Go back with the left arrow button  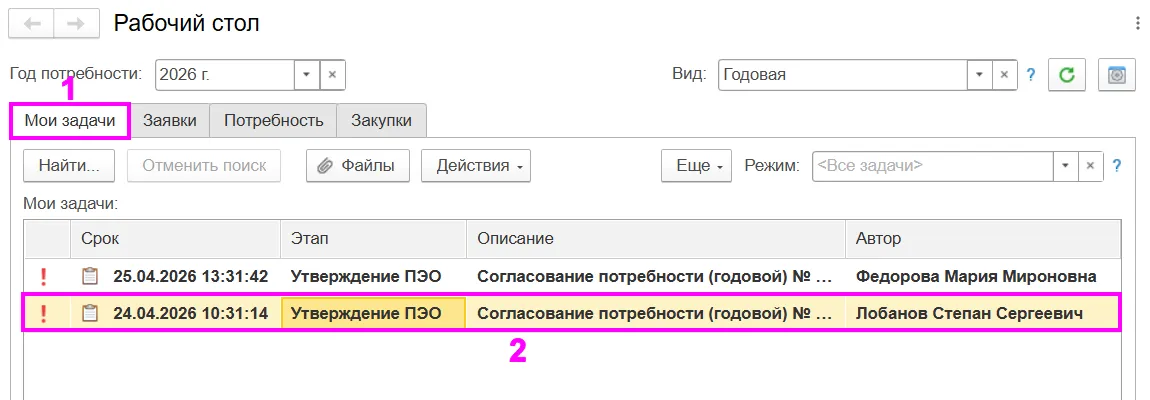[x=31, y=23]
